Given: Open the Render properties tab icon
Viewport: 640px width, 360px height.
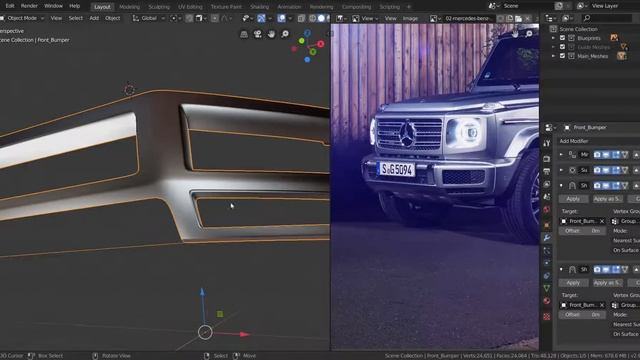Looking at the screenshot, I should [547, 159].
